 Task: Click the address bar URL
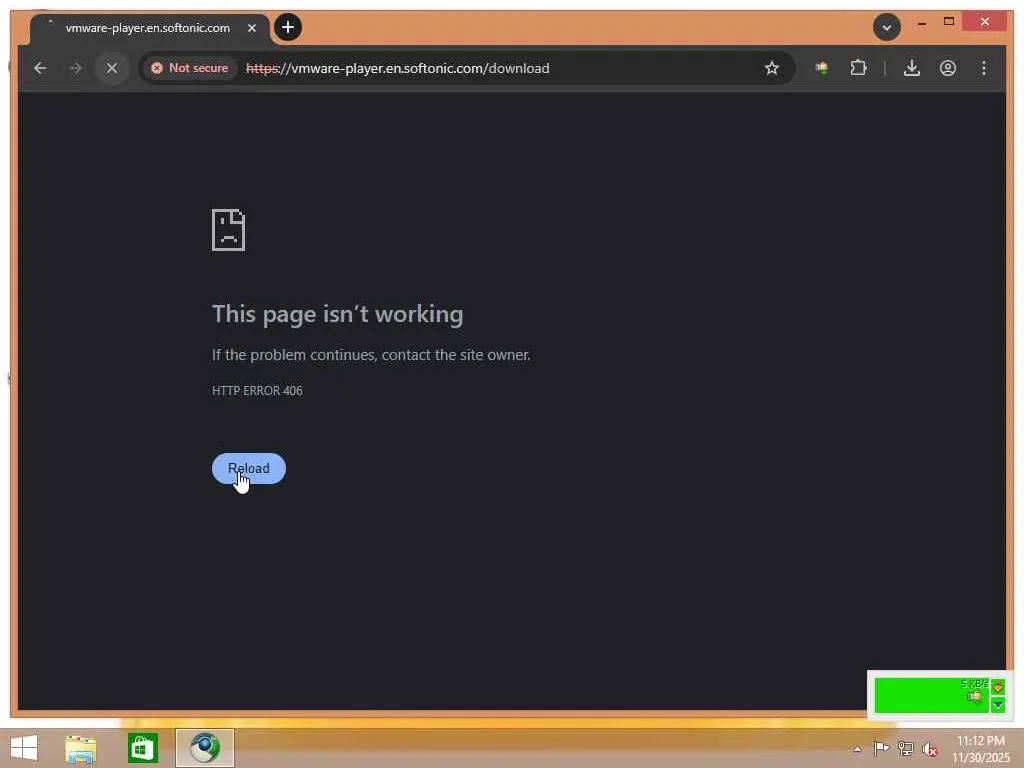398,68
